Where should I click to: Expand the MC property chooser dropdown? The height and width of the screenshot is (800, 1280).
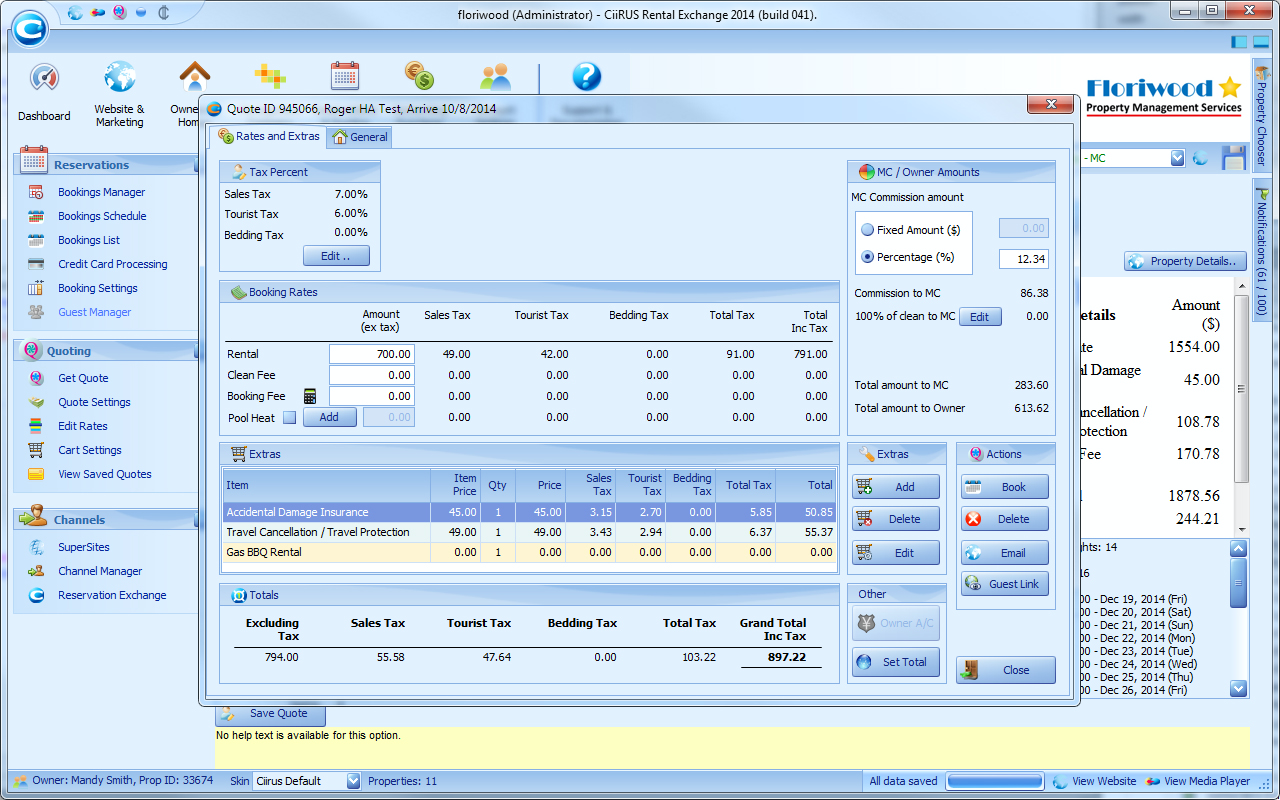[1177, 158]
